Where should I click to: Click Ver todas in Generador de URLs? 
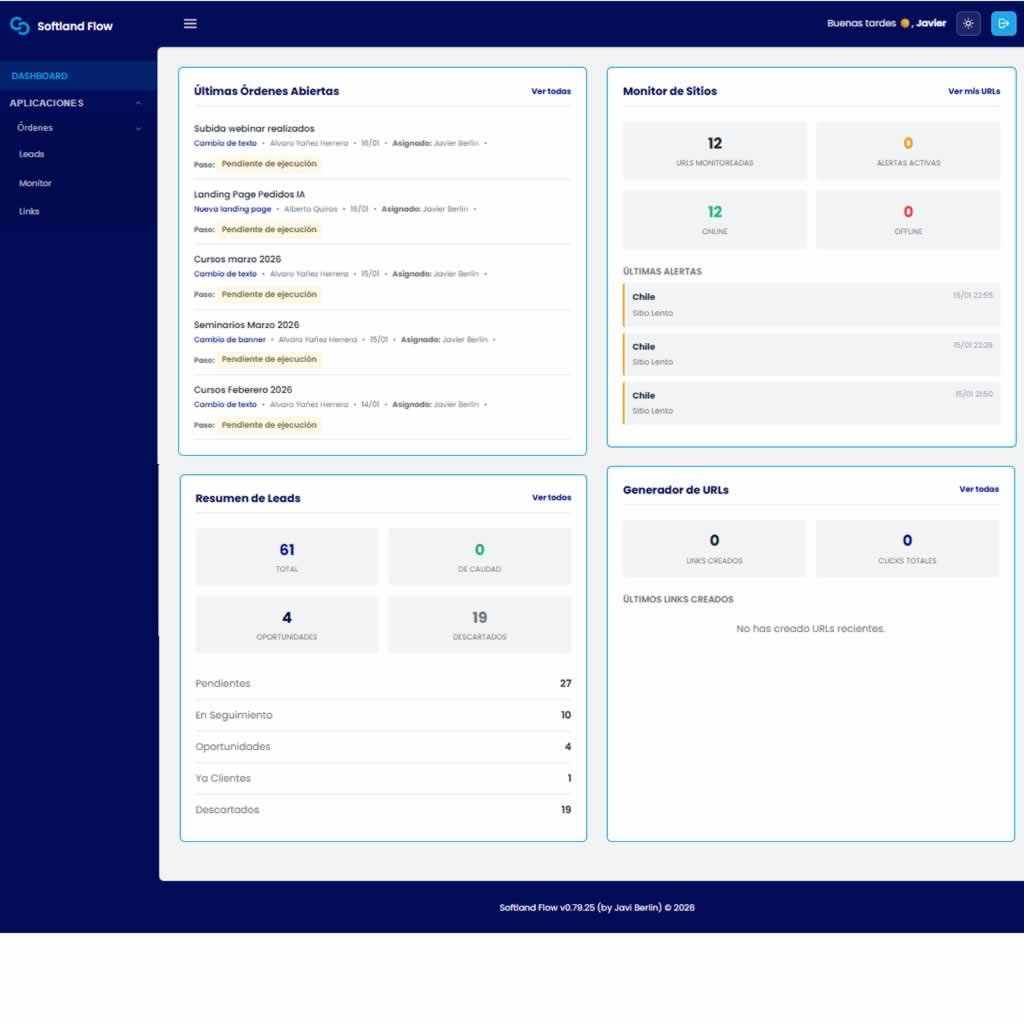click(x=978, y=489)
